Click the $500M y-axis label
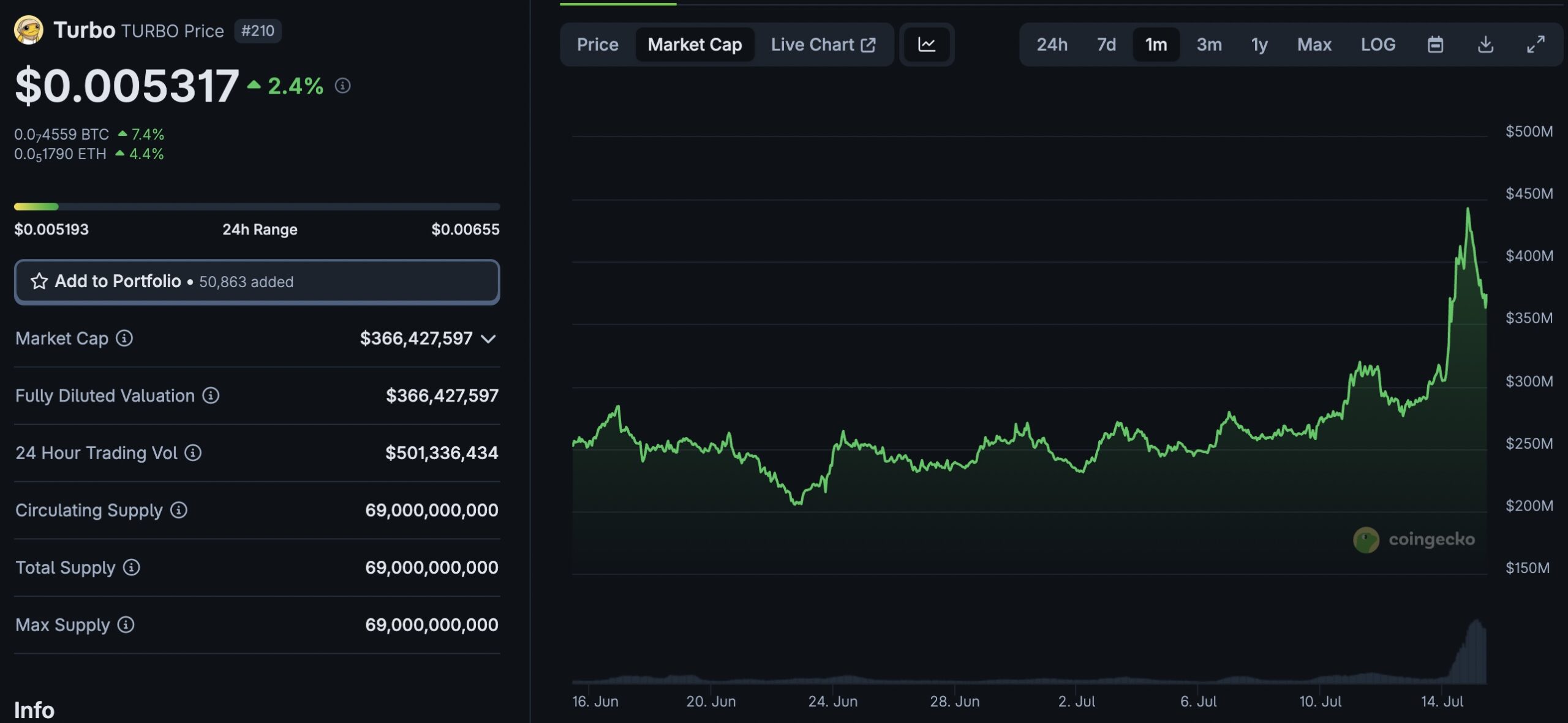 [x=1529, y=131]
